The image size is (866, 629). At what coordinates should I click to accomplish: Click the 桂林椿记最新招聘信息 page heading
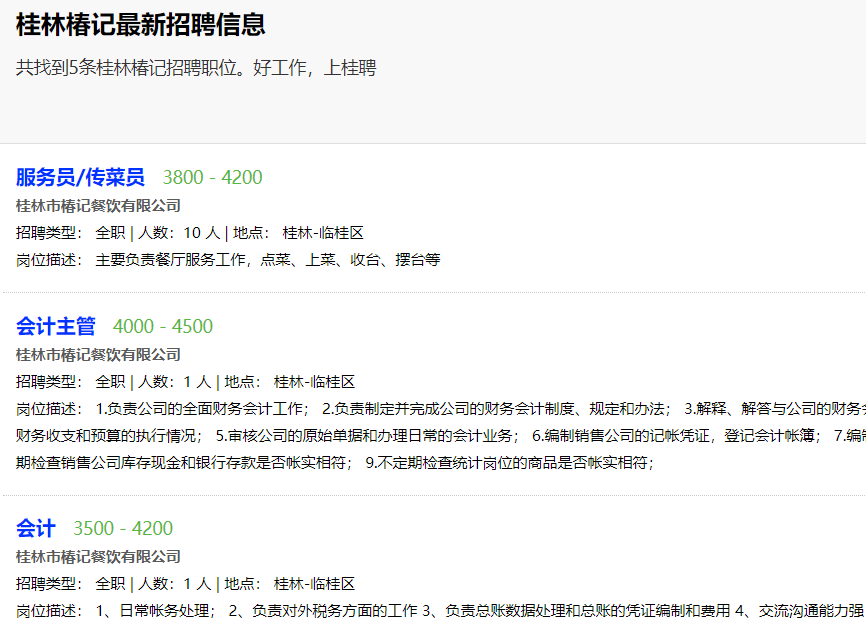[141, 25]
